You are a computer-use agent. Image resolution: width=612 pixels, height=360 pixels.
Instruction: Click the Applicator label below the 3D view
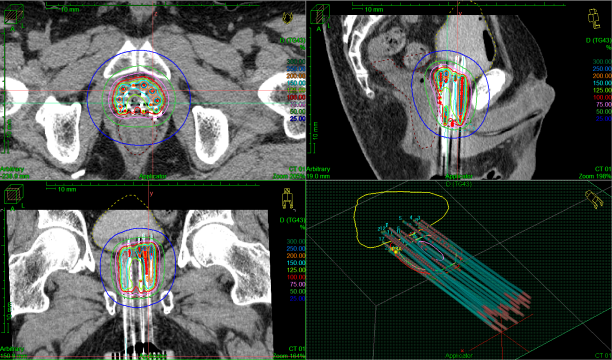click(459, 356)
